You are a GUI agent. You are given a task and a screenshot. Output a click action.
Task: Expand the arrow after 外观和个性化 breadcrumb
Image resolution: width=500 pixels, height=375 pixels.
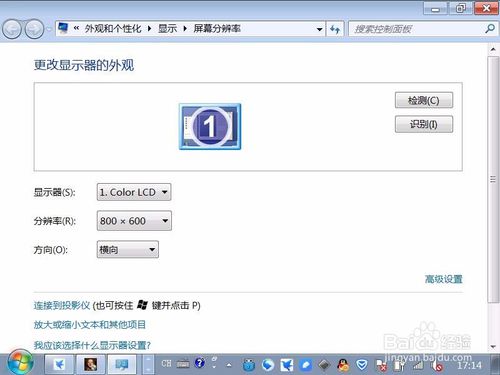click(150, 29)
